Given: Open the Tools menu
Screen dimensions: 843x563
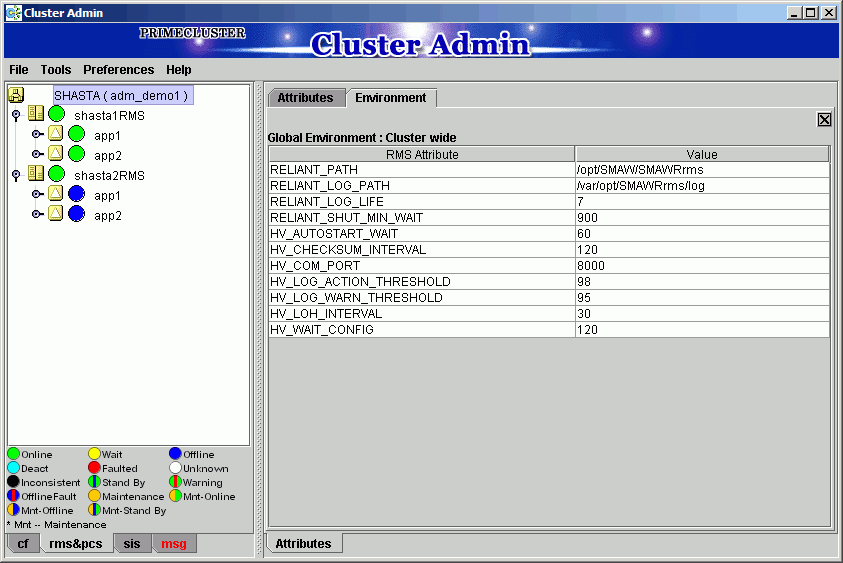Looking at the screenshot, I should pyautogui.click(x=56, y=70).
